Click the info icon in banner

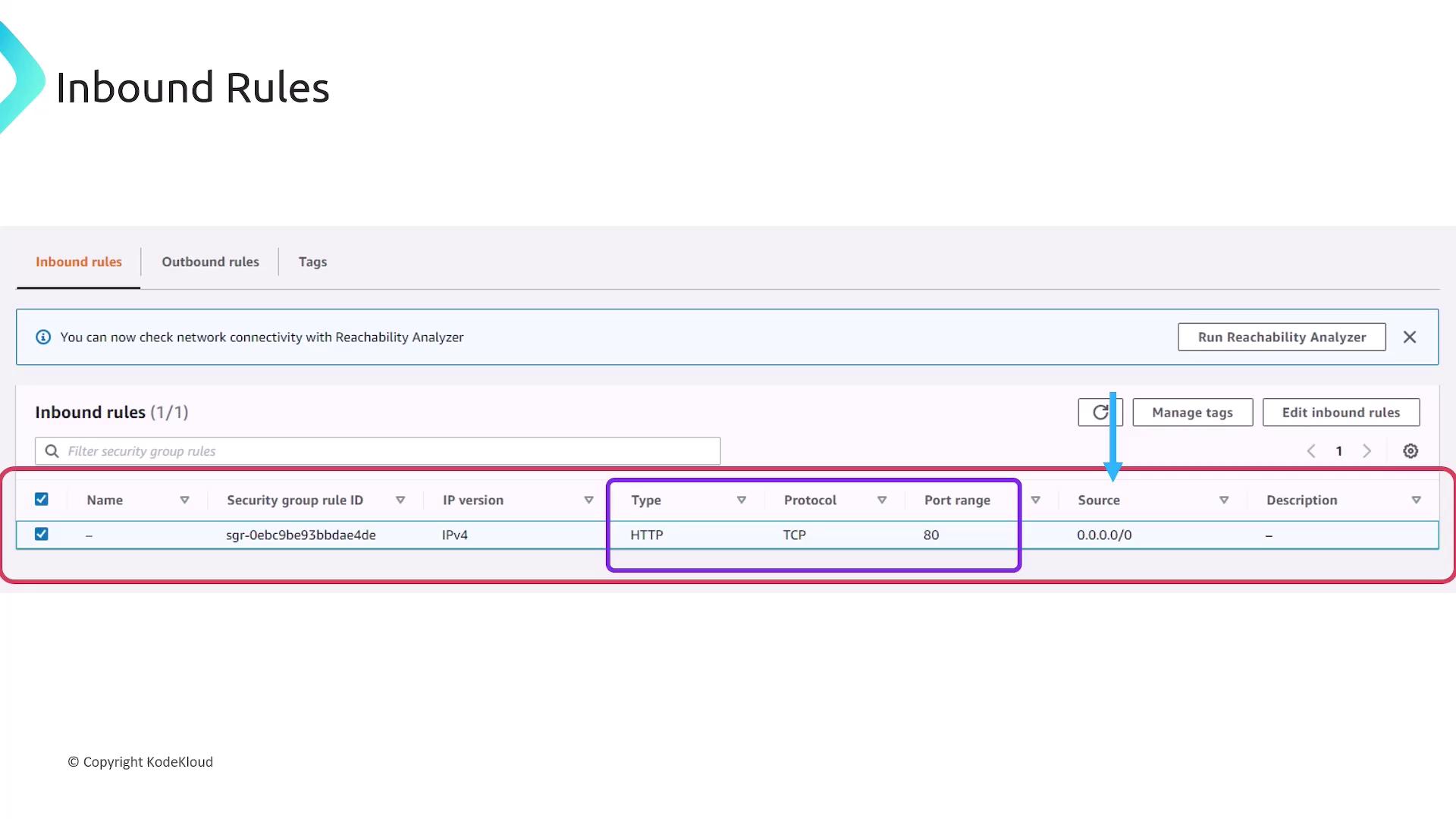pos(43,337)
